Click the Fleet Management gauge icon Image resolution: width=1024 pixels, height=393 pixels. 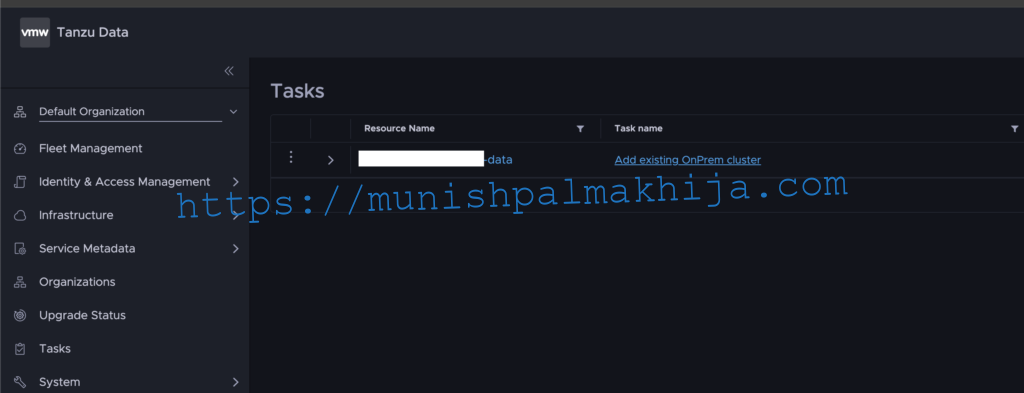[x=20, y=149]
